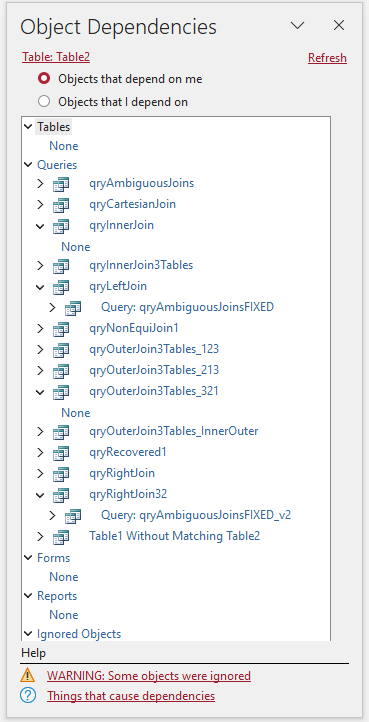Screen dimensions: 369x722
Task: Click the qryLeftJoin query icon
Action: coord(61,287)
